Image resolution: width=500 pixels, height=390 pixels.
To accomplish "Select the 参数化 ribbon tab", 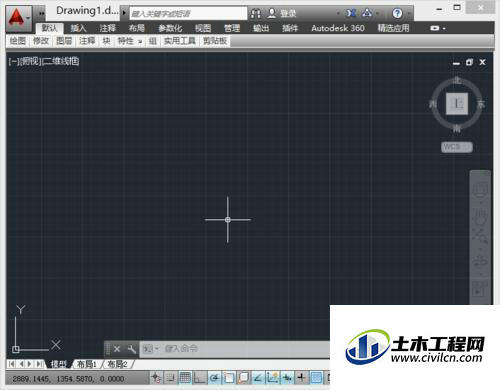I will pos(170,28).
